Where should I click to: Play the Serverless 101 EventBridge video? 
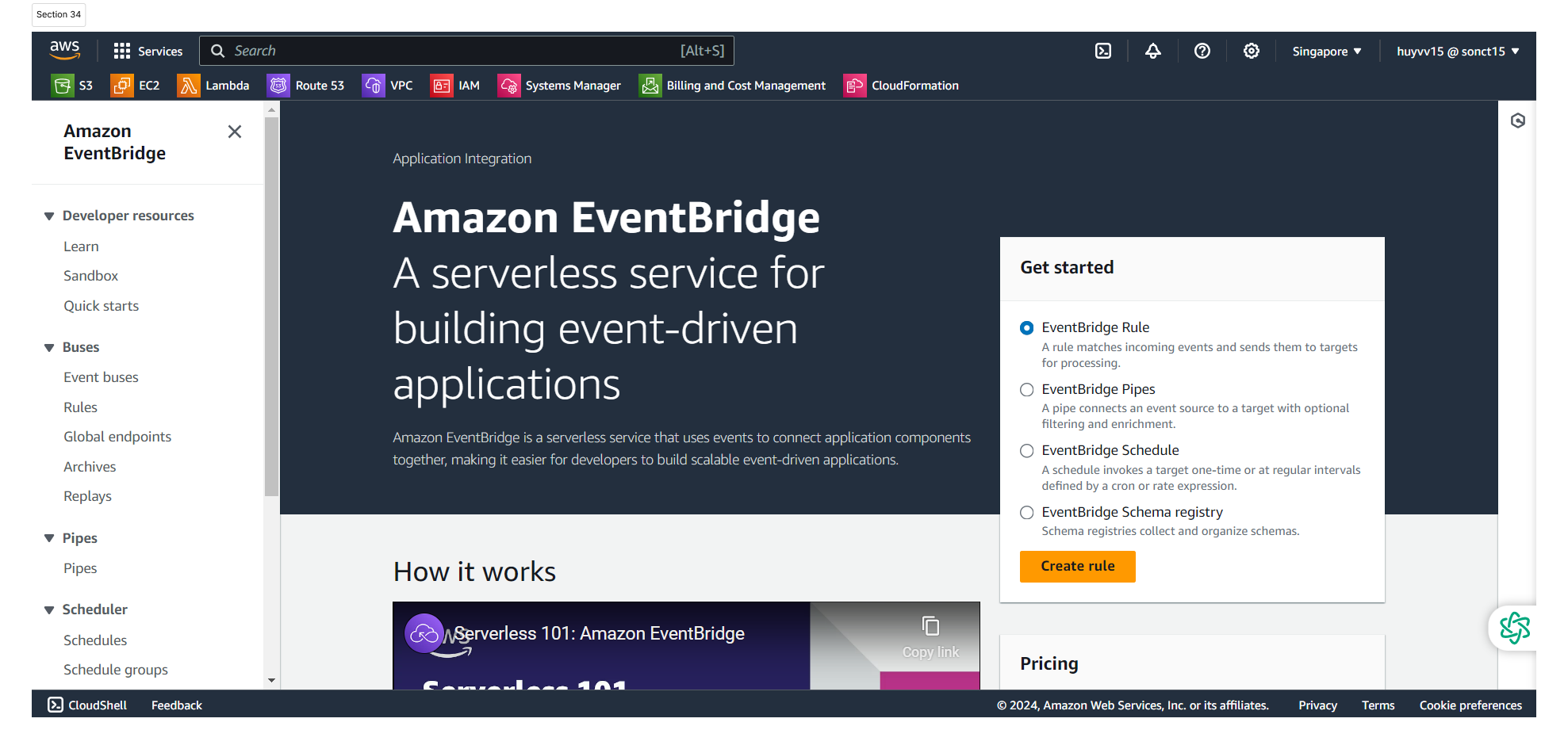click(x=686, y=645)
